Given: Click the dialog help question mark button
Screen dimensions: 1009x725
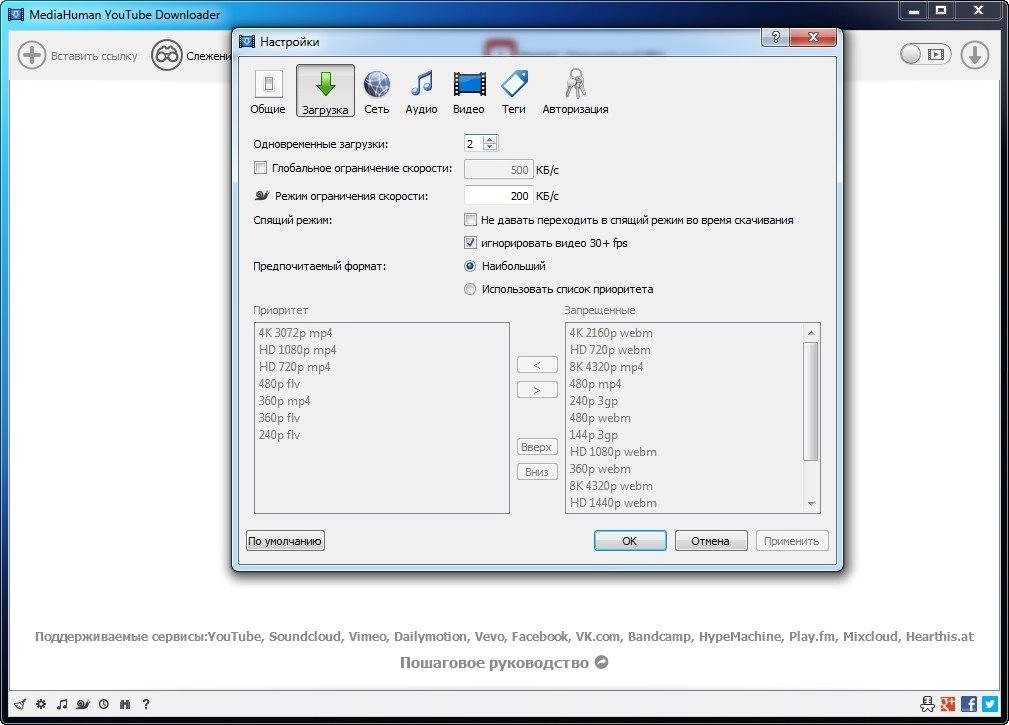Looking at the screenshot, I should point(775,37).
